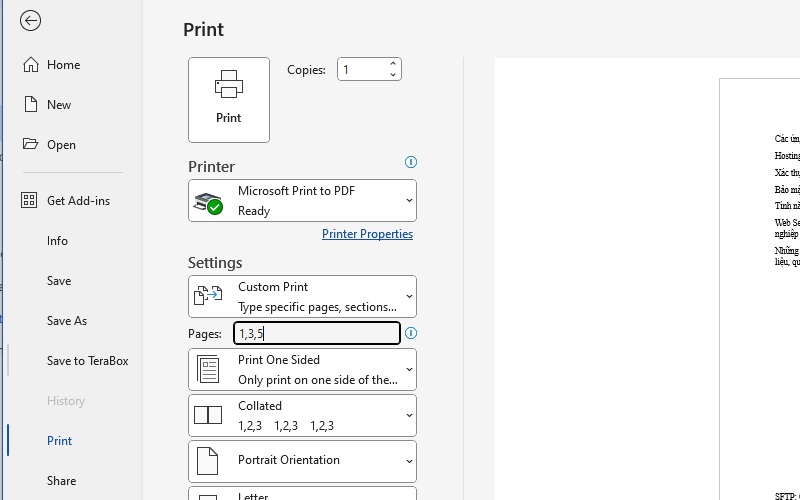Select New in the sidebar
The width and height of the screenshot is (801, 500).
click(x=59, y=105)
